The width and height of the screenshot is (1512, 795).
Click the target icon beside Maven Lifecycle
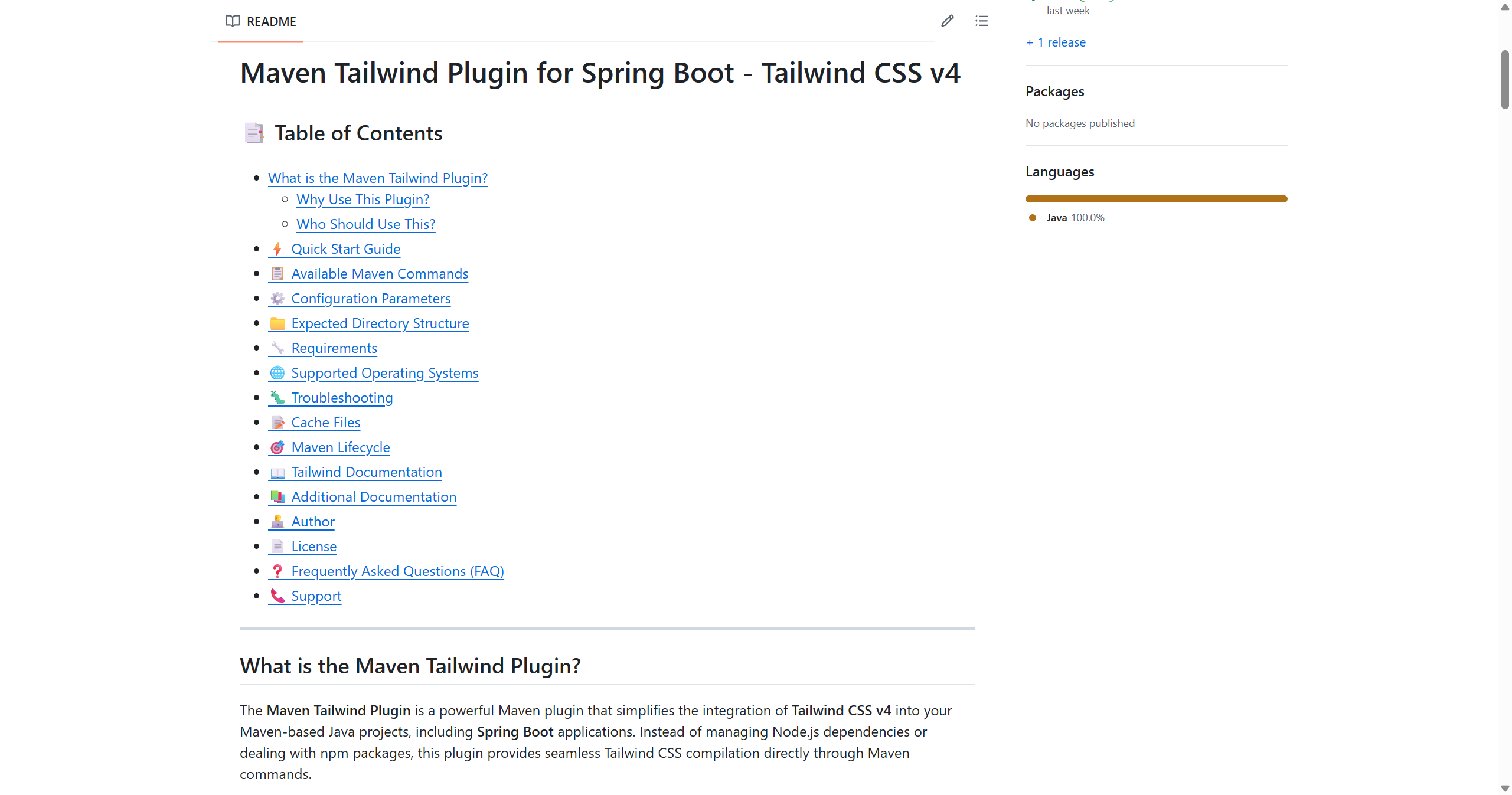(277, 447)
